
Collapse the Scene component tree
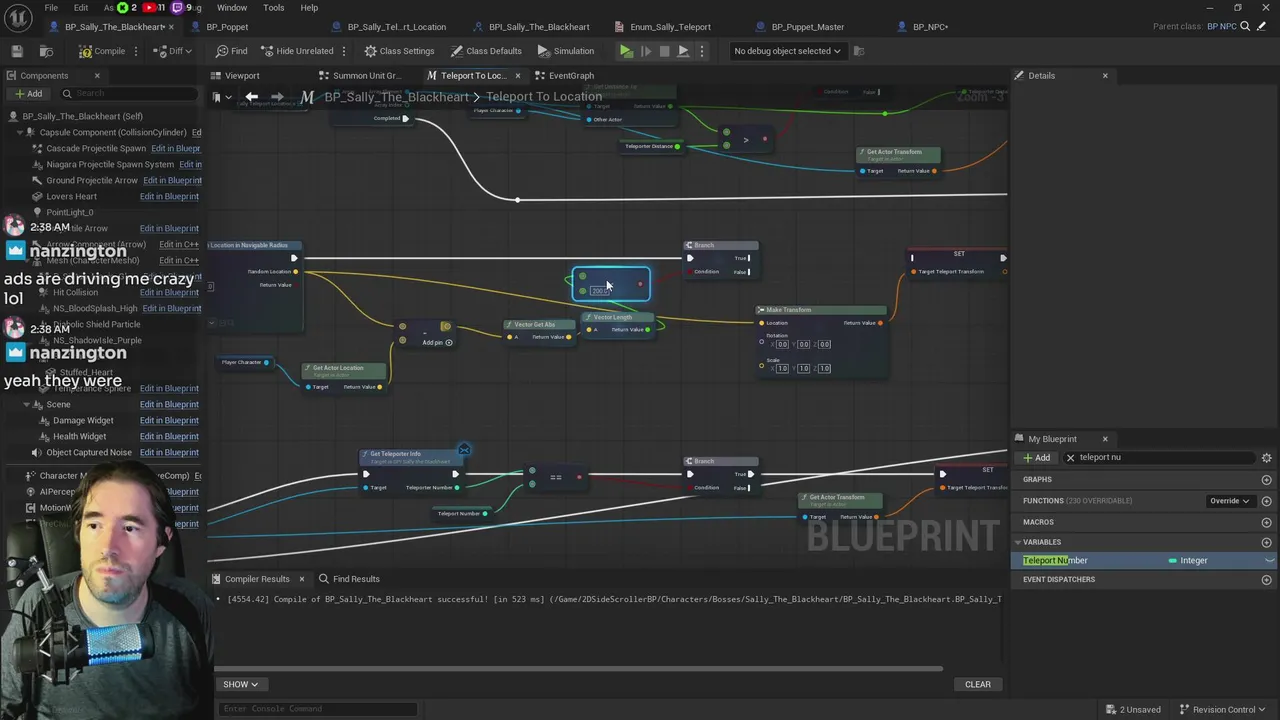[x=27, y=404]
